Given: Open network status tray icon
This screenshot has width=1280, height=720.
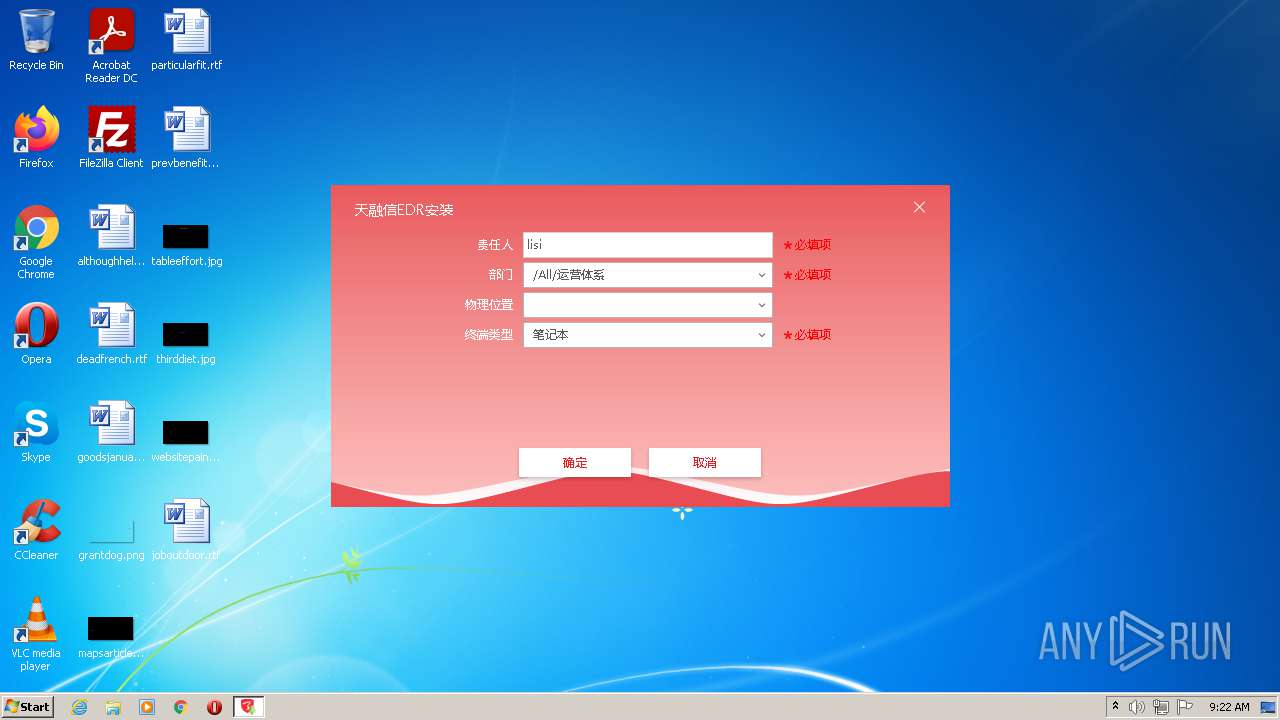Looking at the screenshot, I should pos(1161,707).
